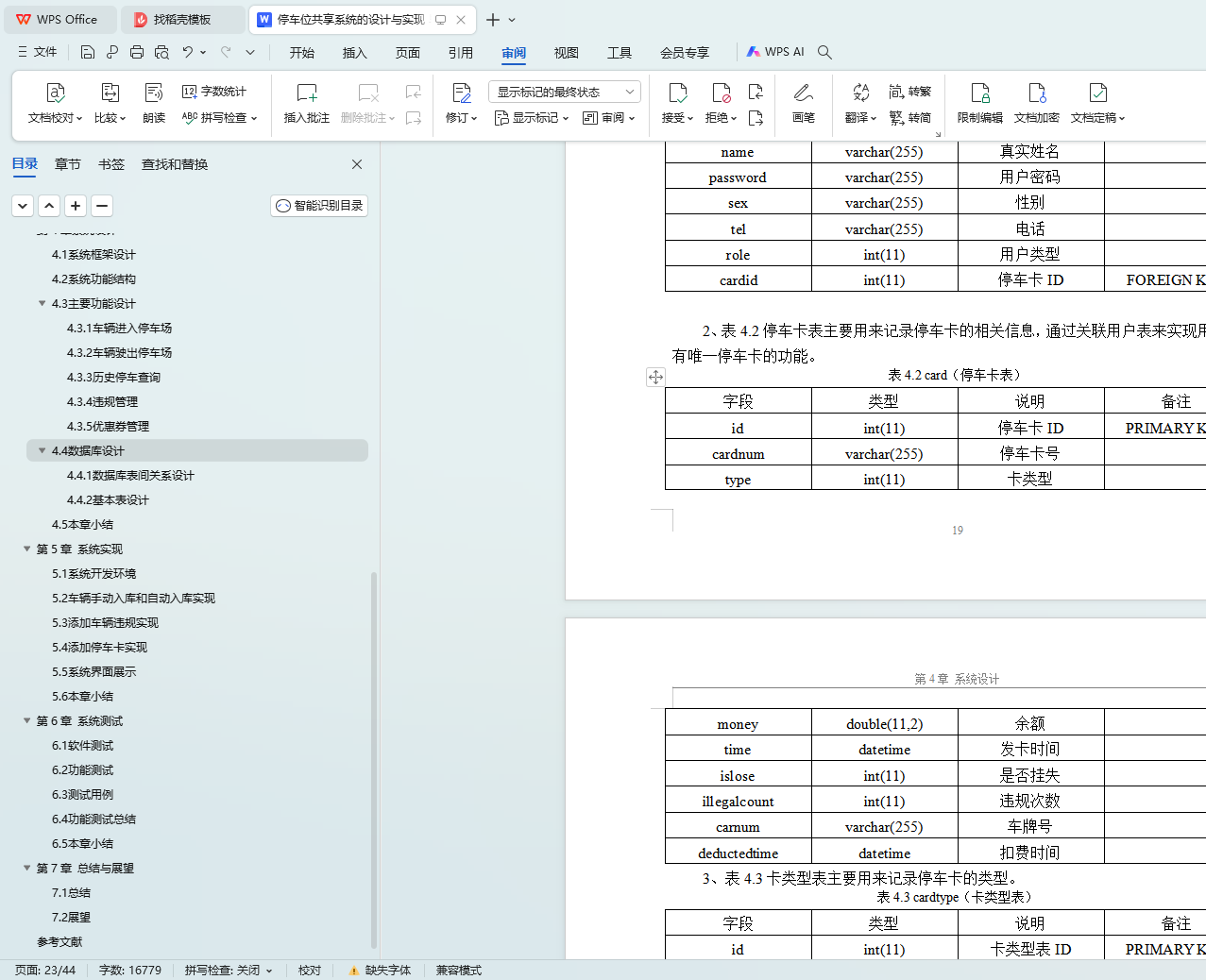
Task: Jump to 4.3.1车辆进入停车场 heading
Action: (119, 328)
